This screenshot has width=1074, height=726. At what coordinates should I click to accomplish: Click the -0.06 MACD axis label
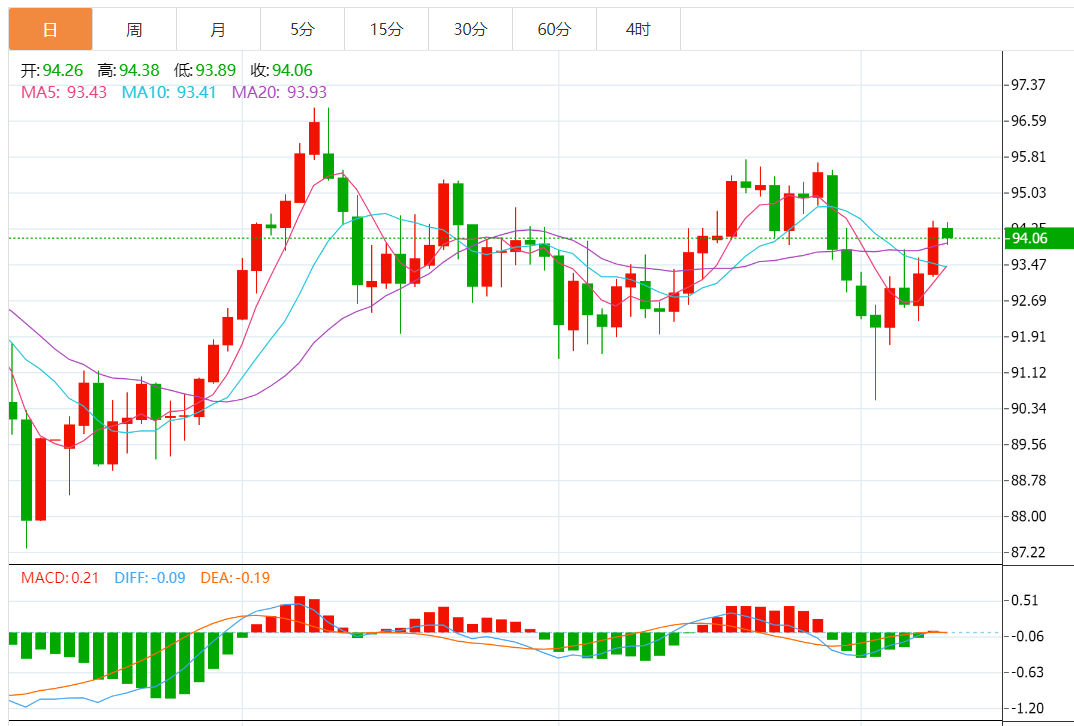pyautogui.click(x=1029, y=636)
